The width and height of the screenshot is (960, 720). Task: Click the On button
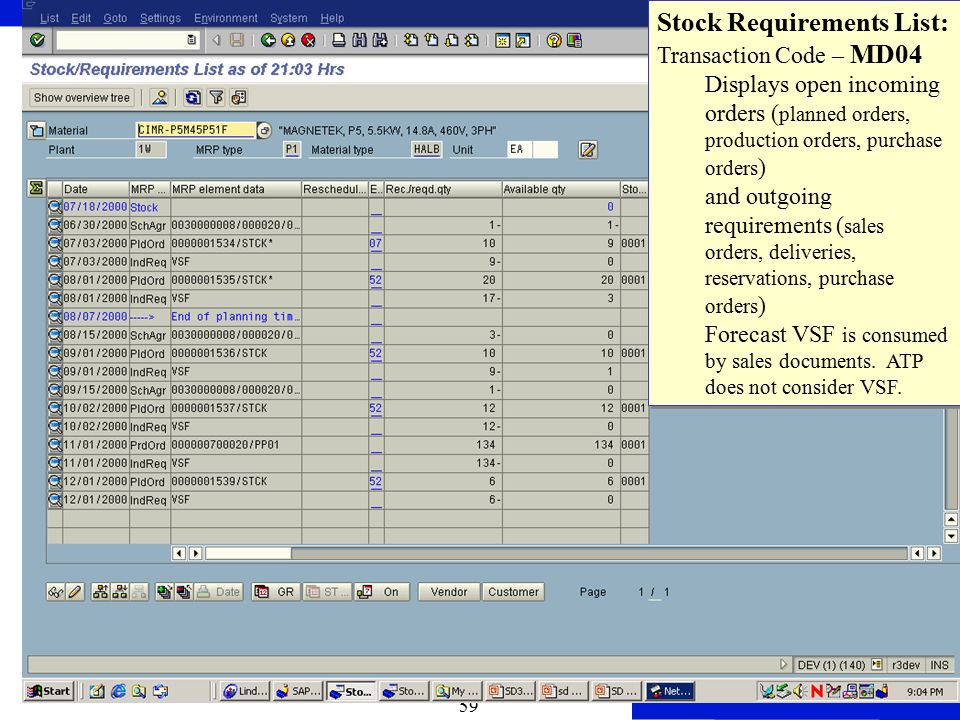[x=382, y=592]
